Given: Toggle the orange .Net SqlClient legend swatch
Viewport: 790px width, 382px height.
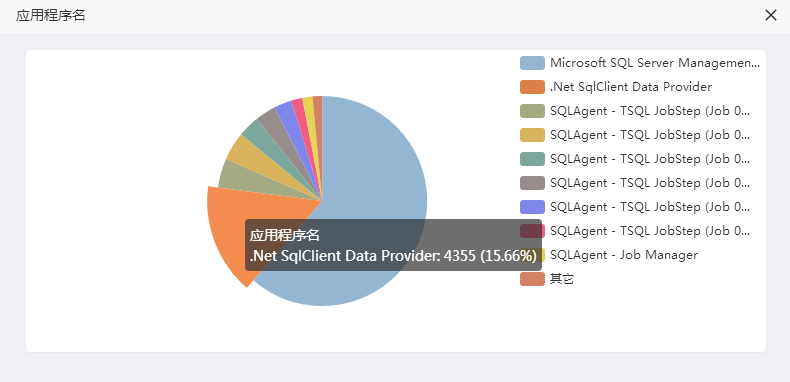Looking at the screenshot, I should click(x=532, y=87).
